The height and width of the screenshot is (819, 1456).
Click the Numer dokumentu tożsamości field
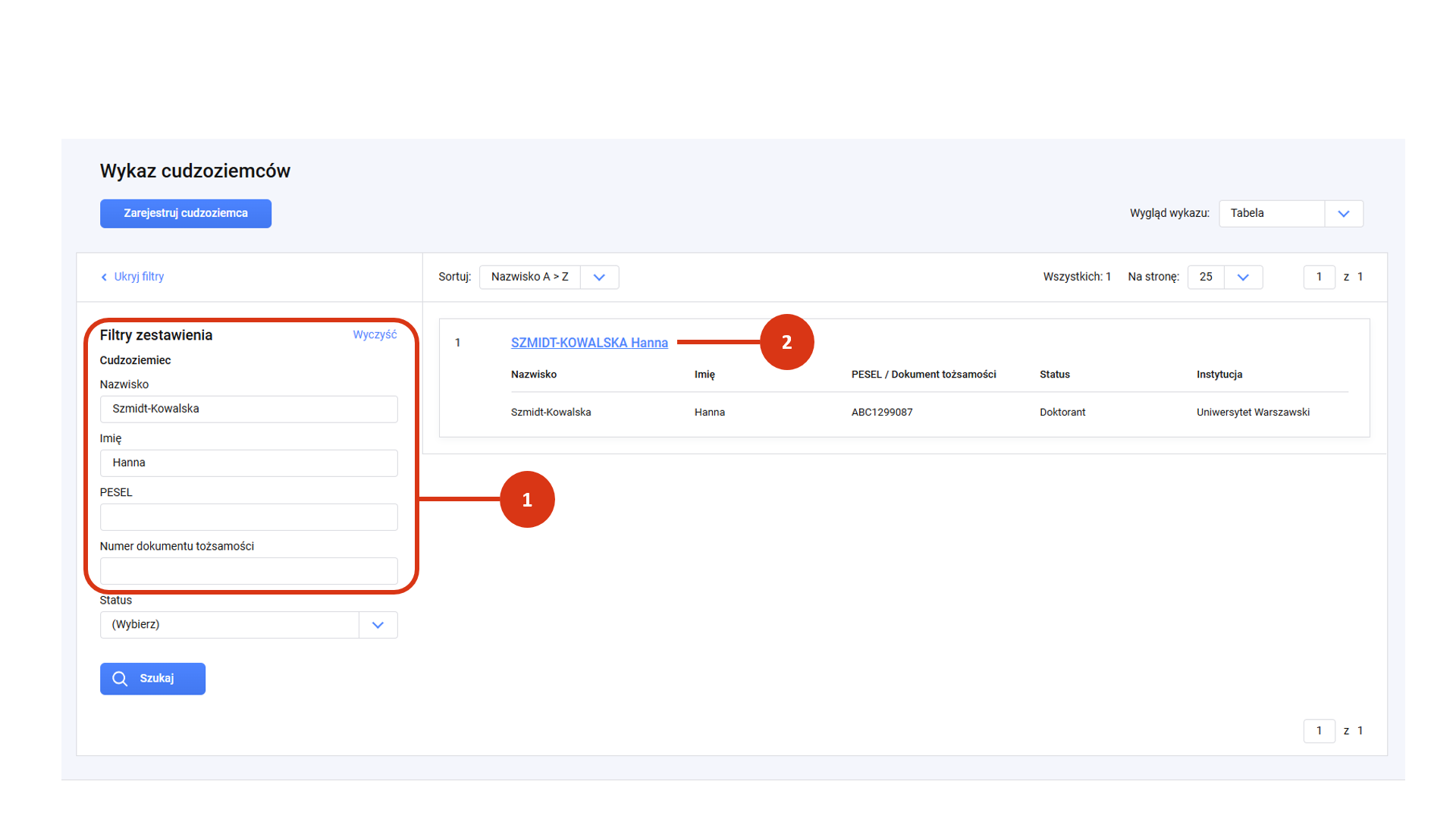pyautogui.click(x=249, y=571)
